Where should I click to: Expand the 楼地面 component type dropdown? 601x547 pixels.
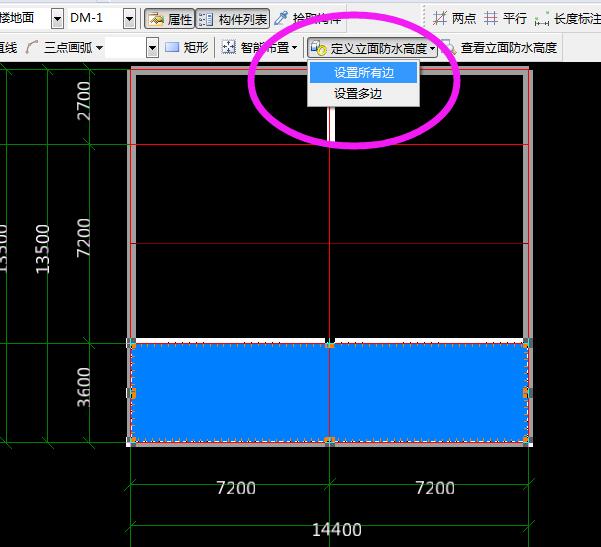[x=57, y=19]
